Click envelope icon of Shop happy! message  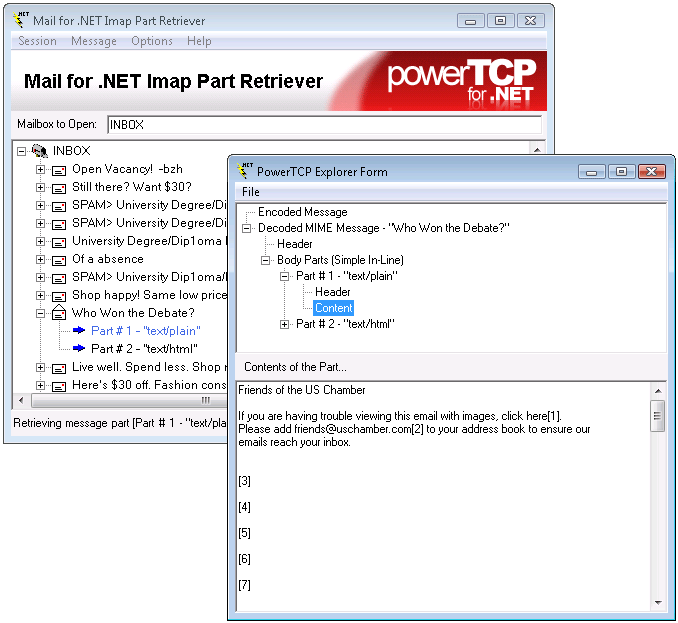(59, 296)
